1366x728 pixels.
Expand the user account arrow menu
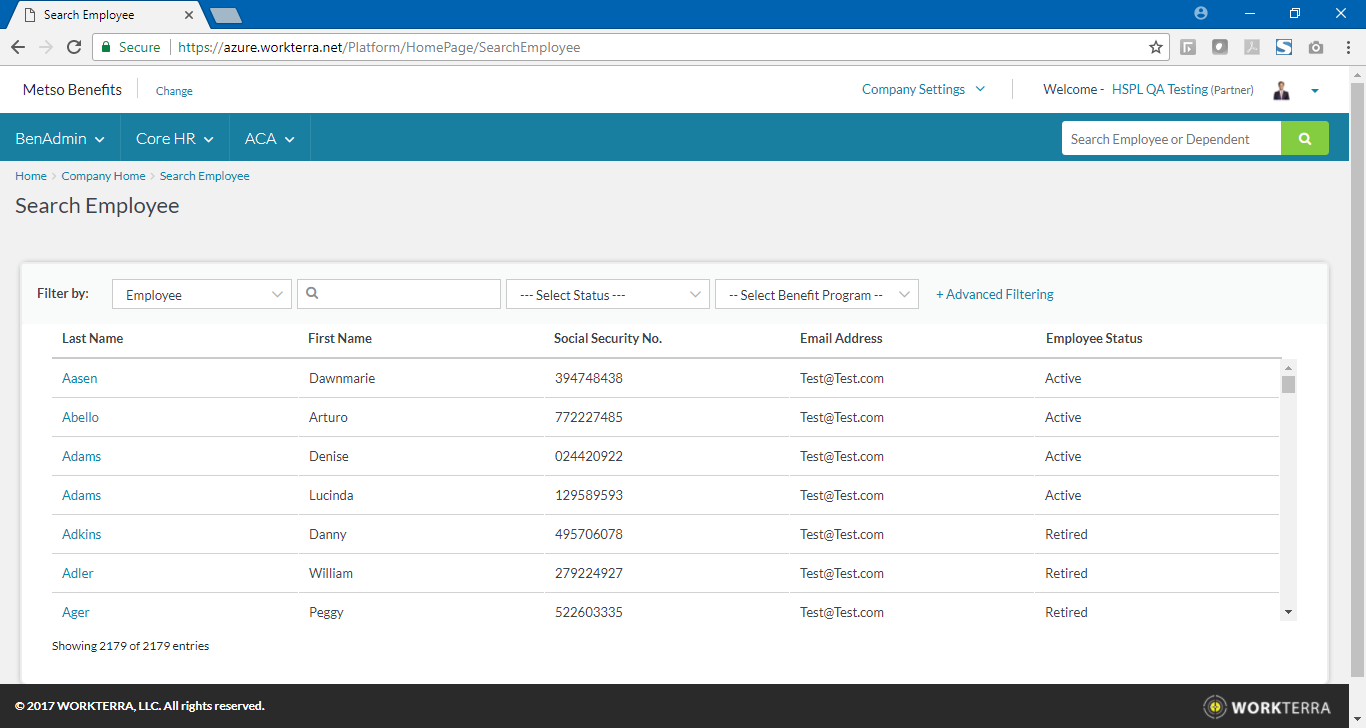[x=1315, y=91]
